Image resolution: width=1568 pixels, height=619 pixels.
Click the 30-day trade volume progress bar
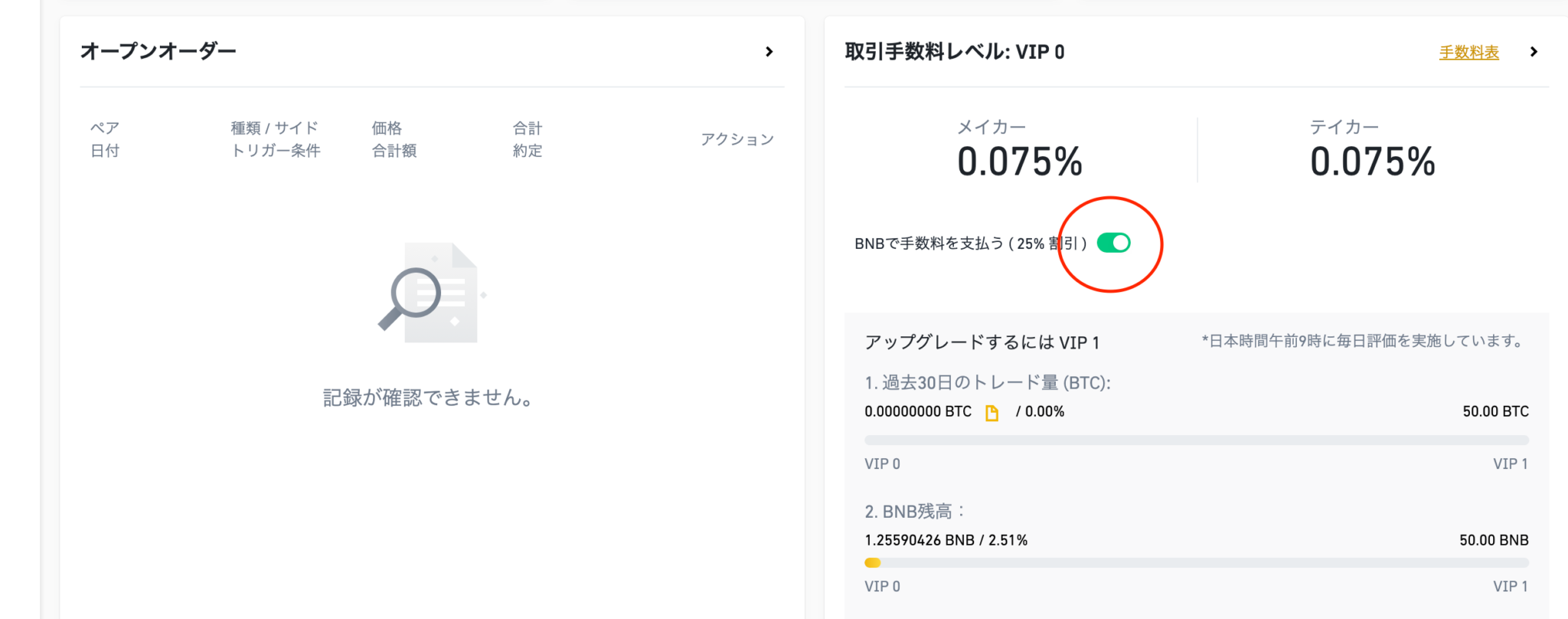coord(1196,440)
